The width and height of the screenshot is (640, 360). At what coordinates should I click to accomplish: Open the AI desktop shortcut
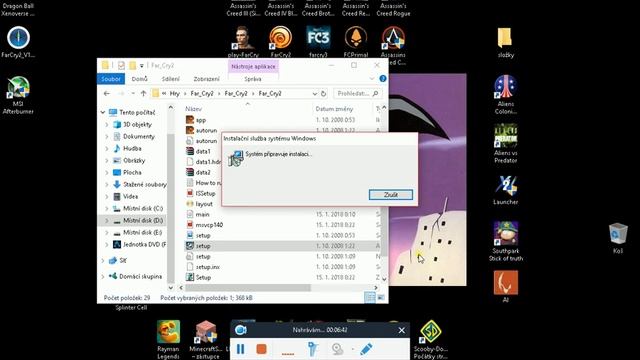(x=505, y=287)
